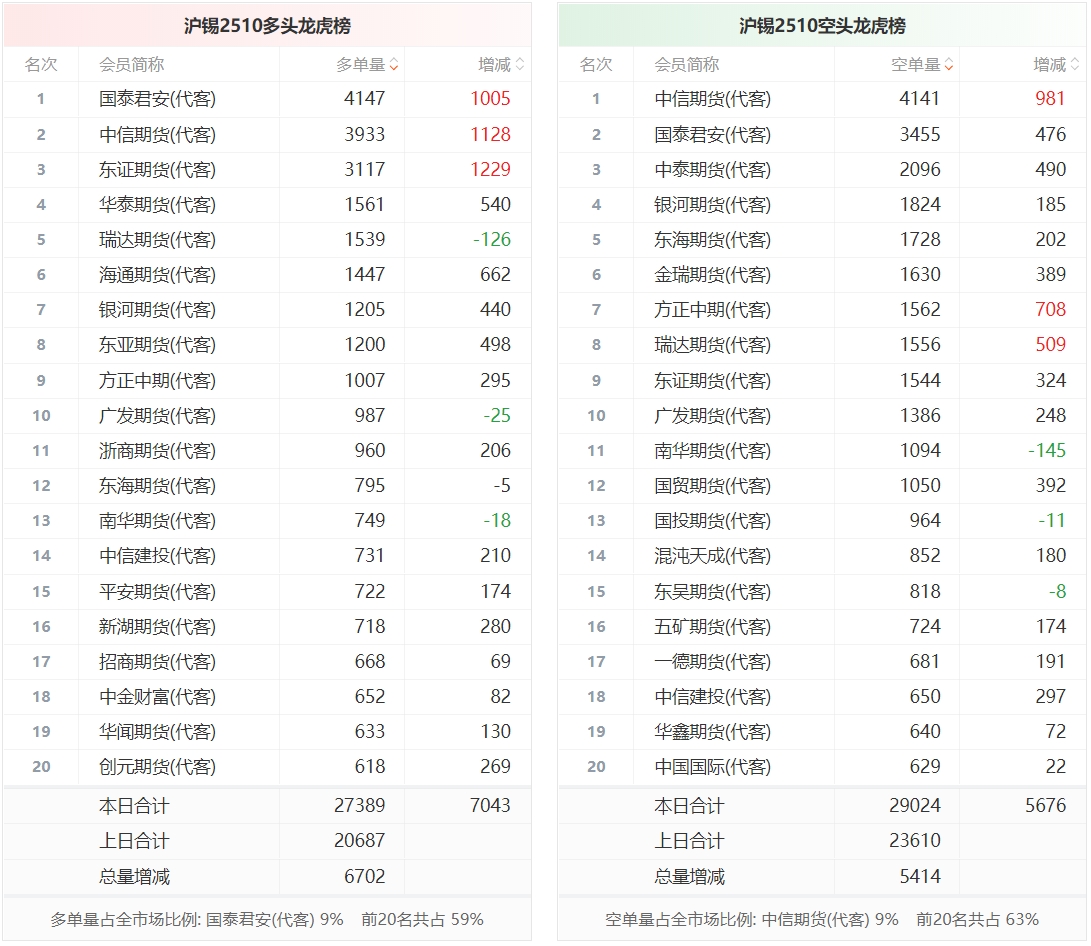The height and width of the screenshot is (946, 1091).
Task: Select 国投期货(代客) row name
Action: click(712, 520)
